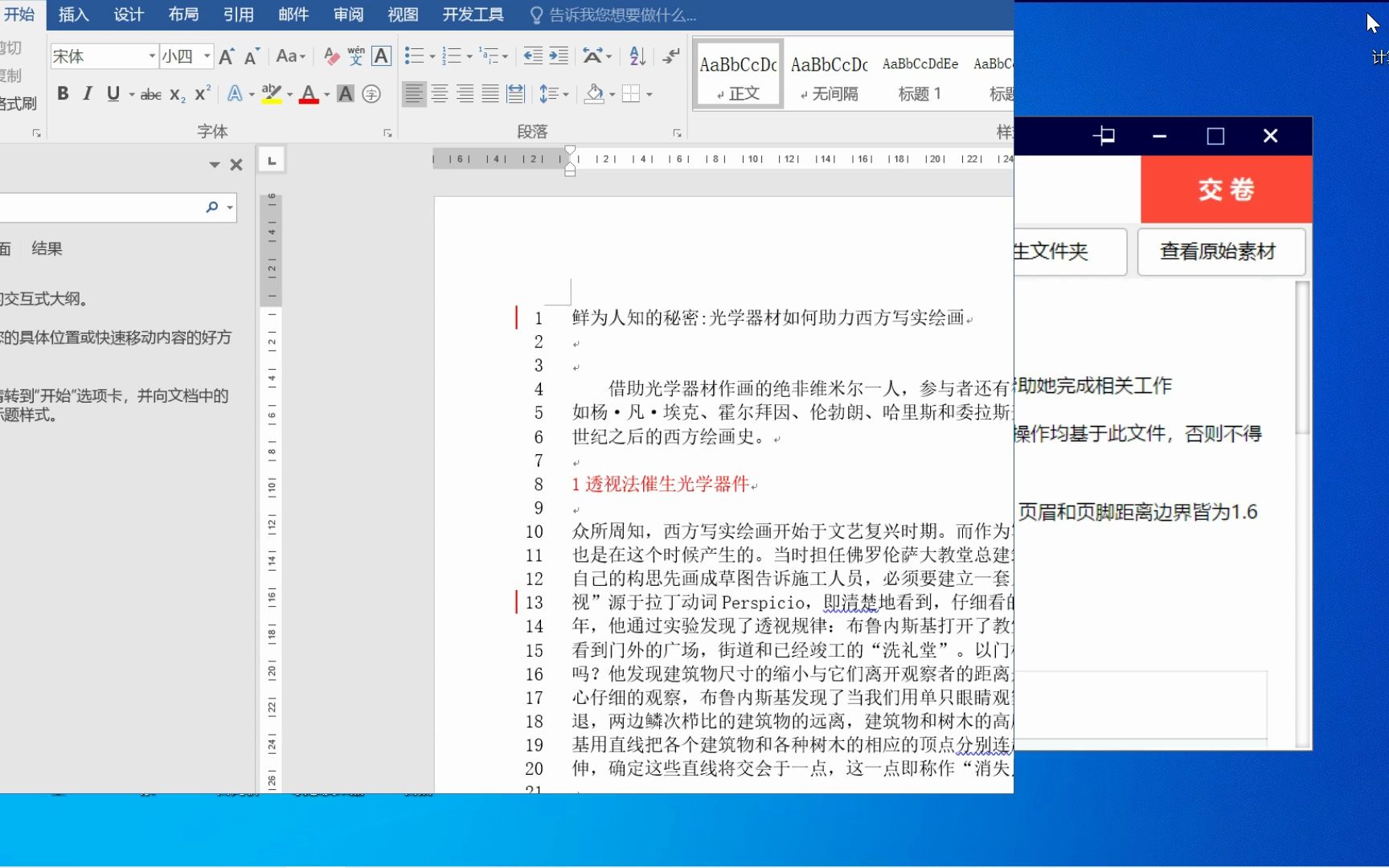Apply italic formatting

(x=88, y=94)
